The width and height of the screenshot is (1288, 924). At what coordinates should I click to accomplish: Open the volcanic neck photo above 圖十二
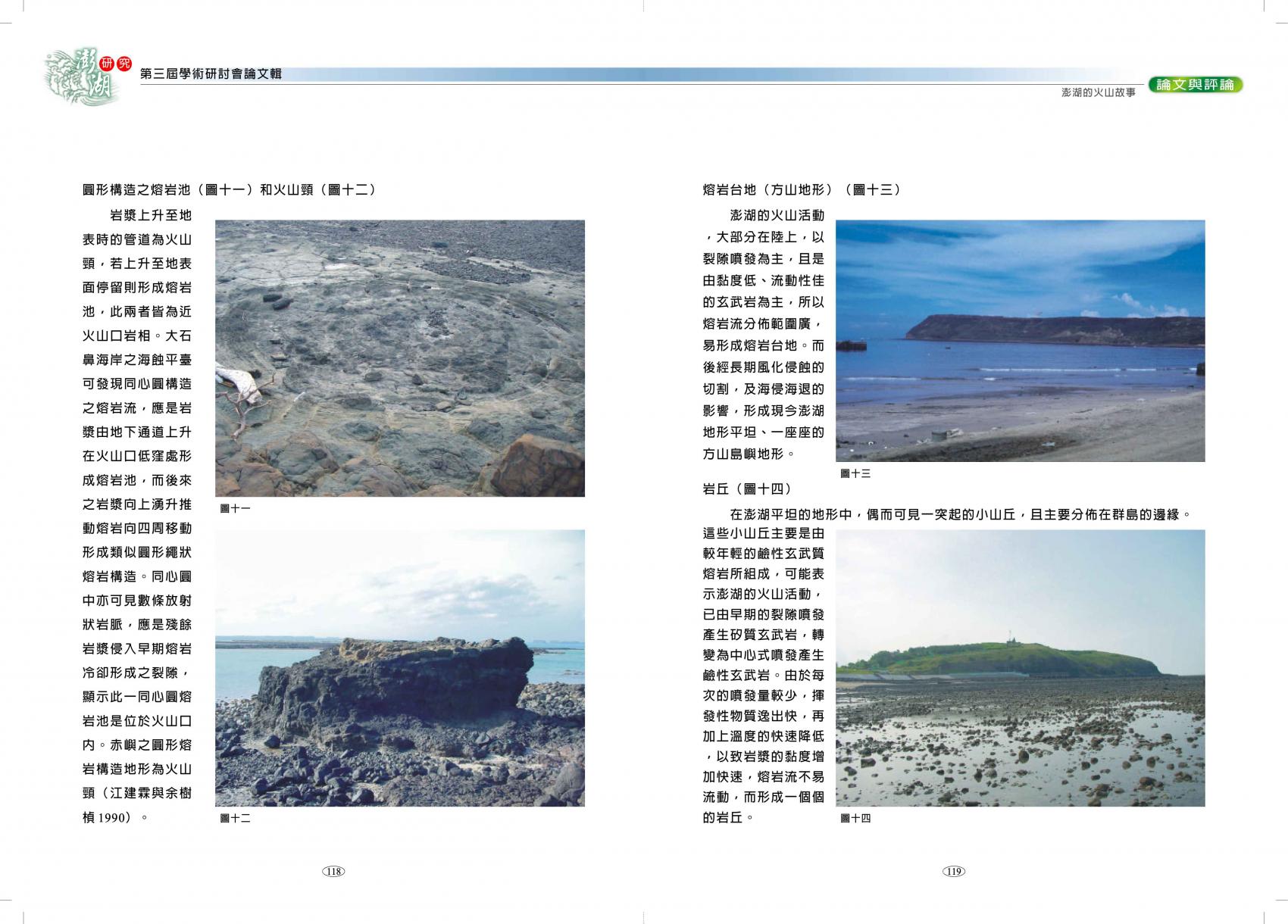pyautogui.click(x=399, y=667)
